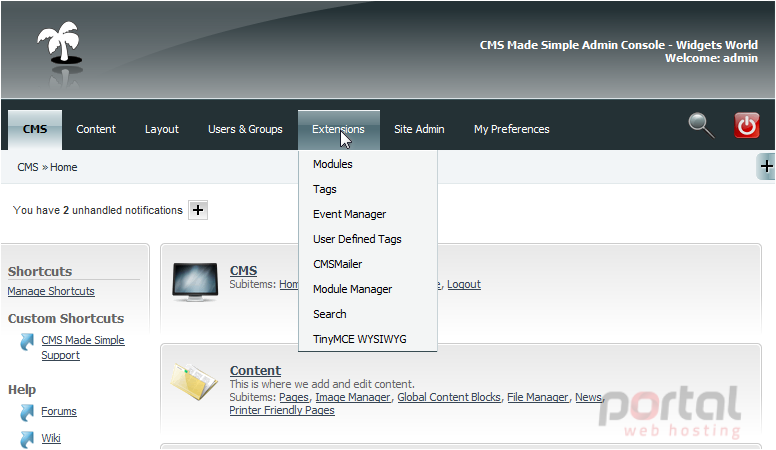Select the CMS tab
Viewport: 776px width, 450px height.
click(x=35, y=129)
